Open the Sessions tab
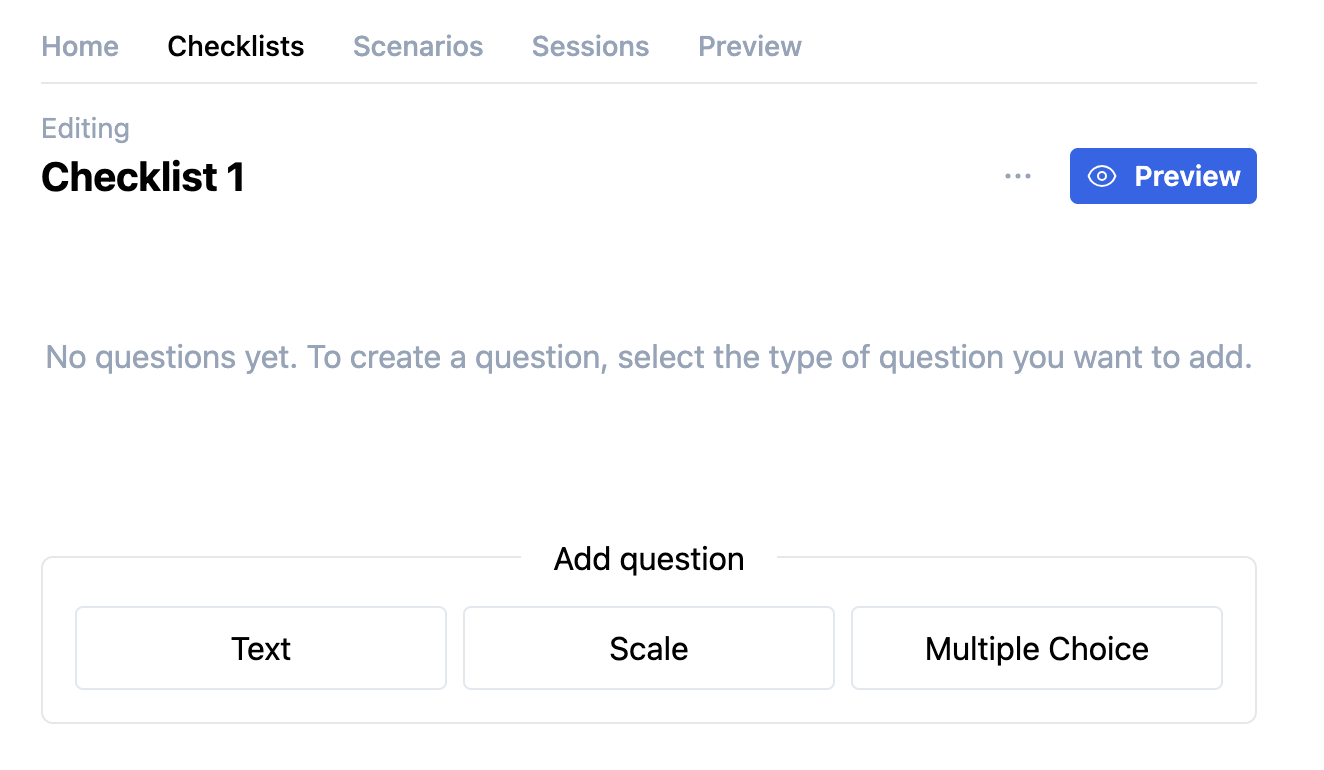Screen dimensions: 1324x770 (590, 46)
